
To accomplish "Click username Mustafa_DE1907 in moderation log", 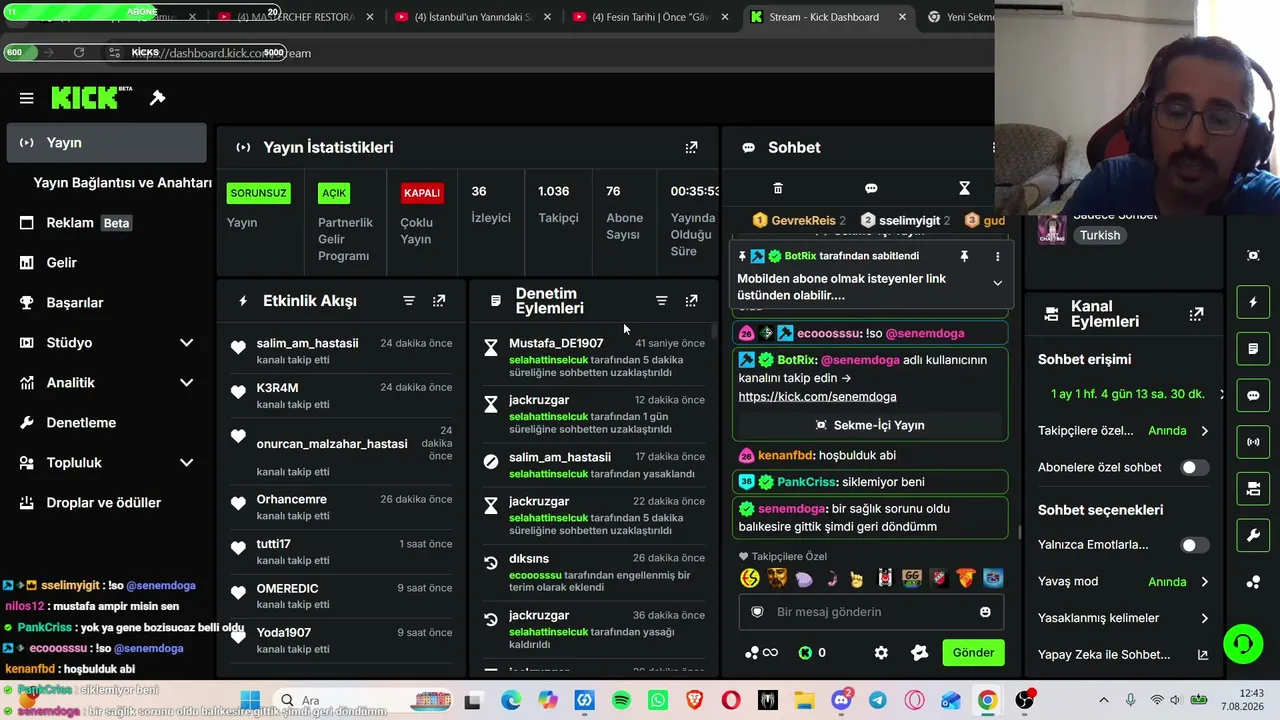I will click(x=556, y=343).
